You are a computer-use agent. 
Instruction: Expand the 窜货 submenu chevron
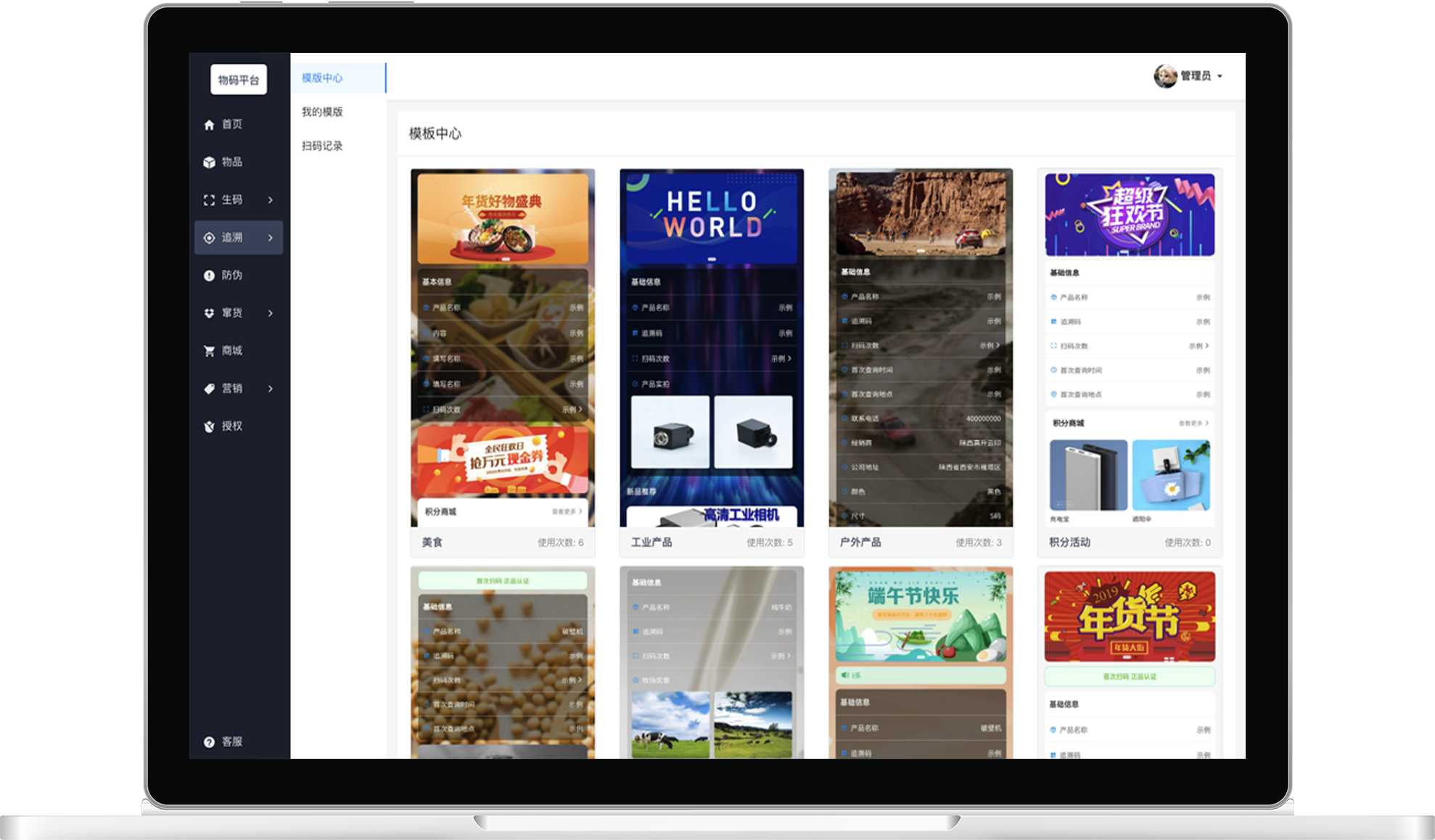pos(271,313)
